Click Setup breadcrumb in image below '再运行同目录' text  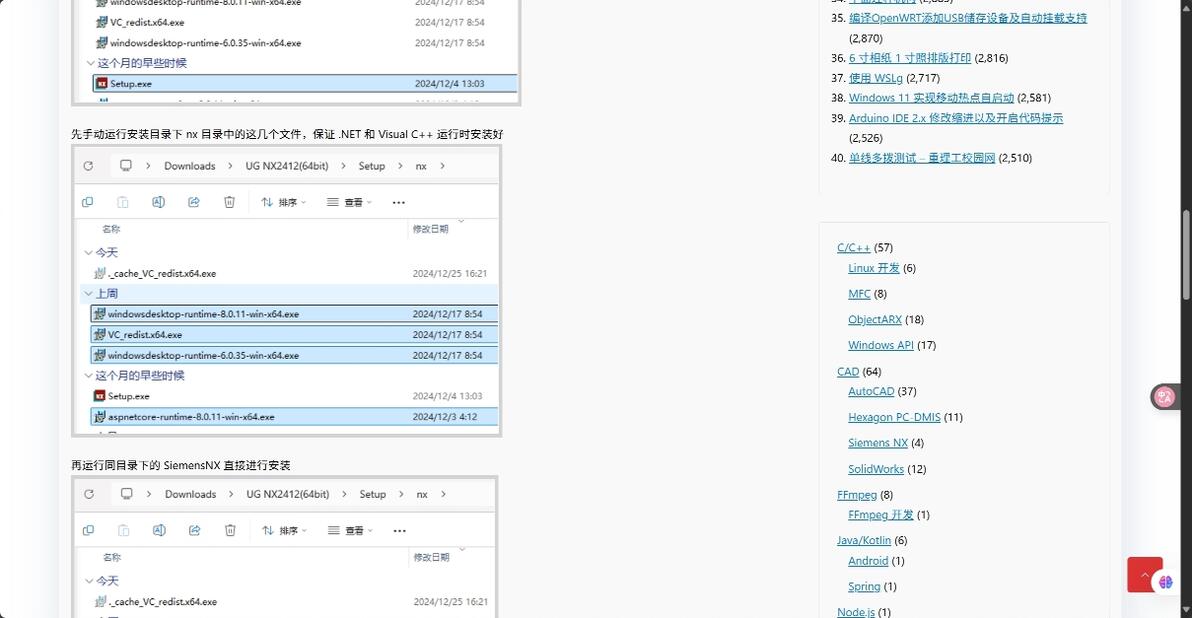coord(372,494)
